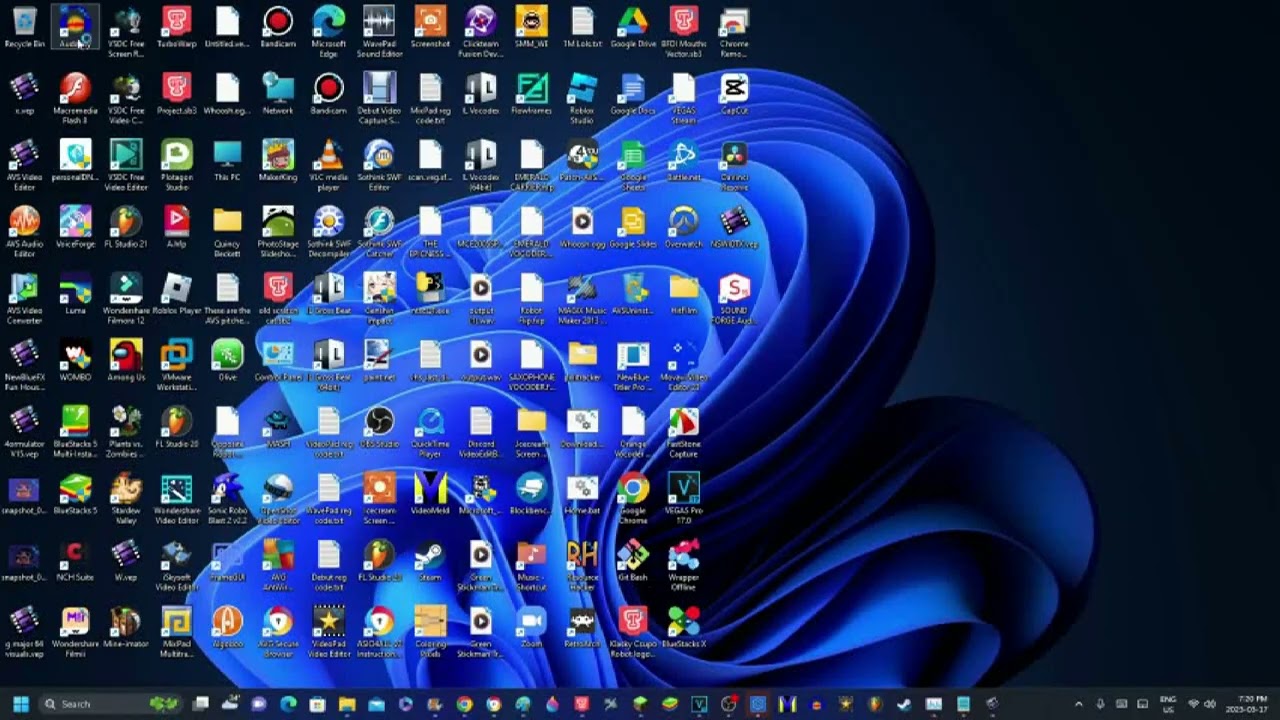Open the NCH Suite shortcut
This screenshot has height=720, width=1280.
click(x=75, y=560)
